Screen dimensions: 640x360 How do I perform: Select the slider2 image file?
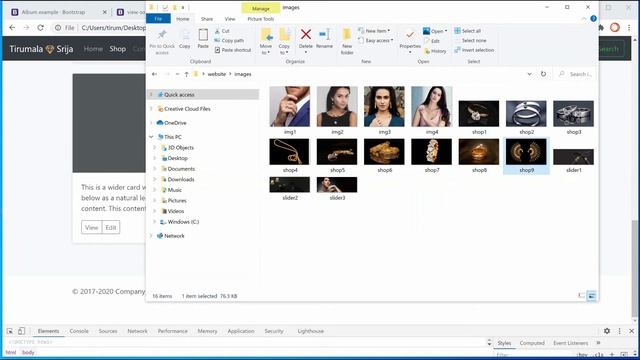pos(289,189)
